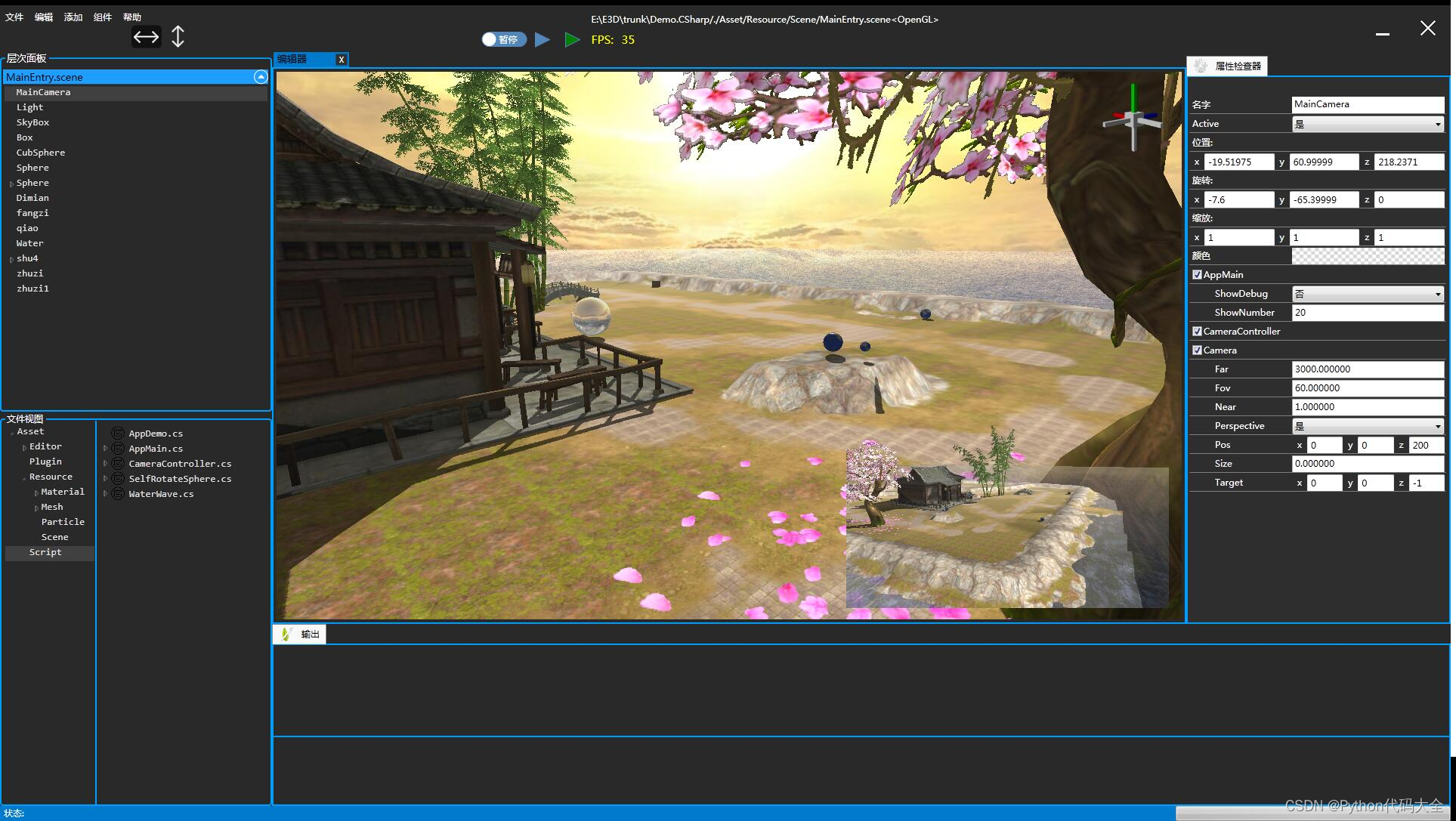Open the Active dropdown
Viewport: 1456px width, 821px height.
coord(1368,124)
